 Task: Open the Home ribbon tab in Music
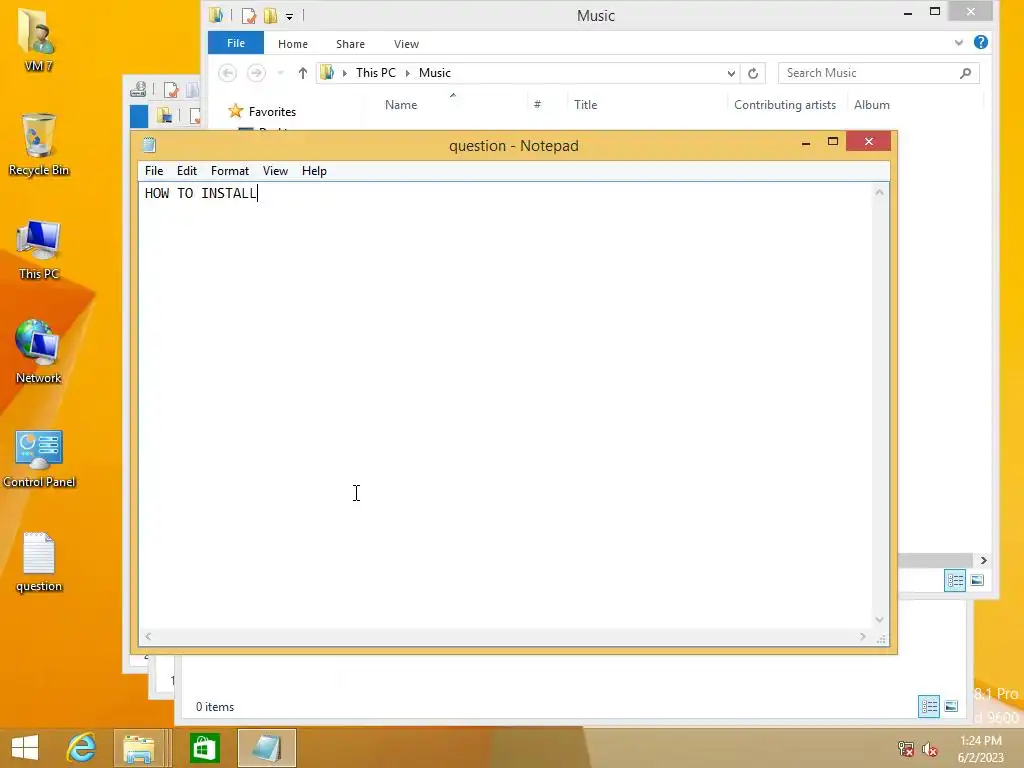(x=293, y=44)
